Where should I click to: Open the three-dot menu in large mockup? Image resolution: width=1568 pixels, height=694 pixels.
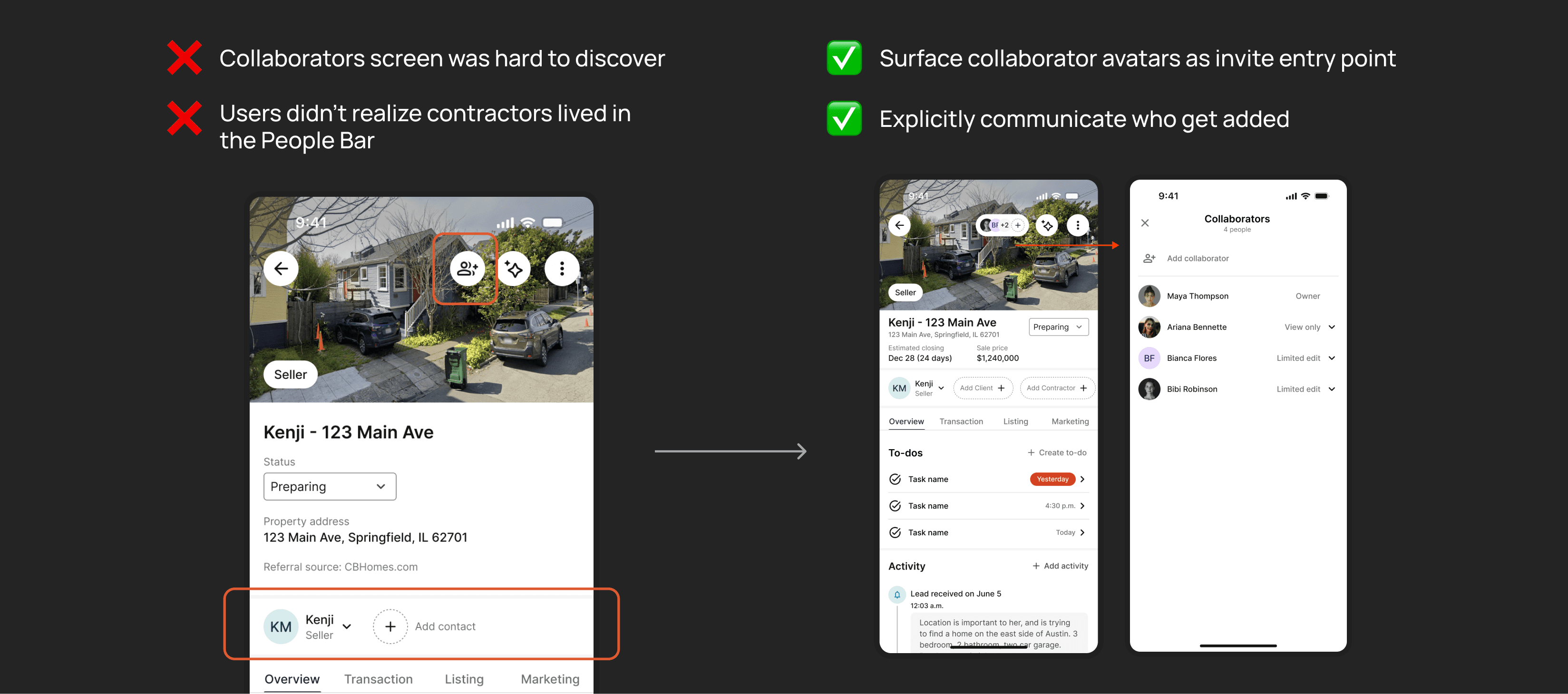[x=561, y=268]
